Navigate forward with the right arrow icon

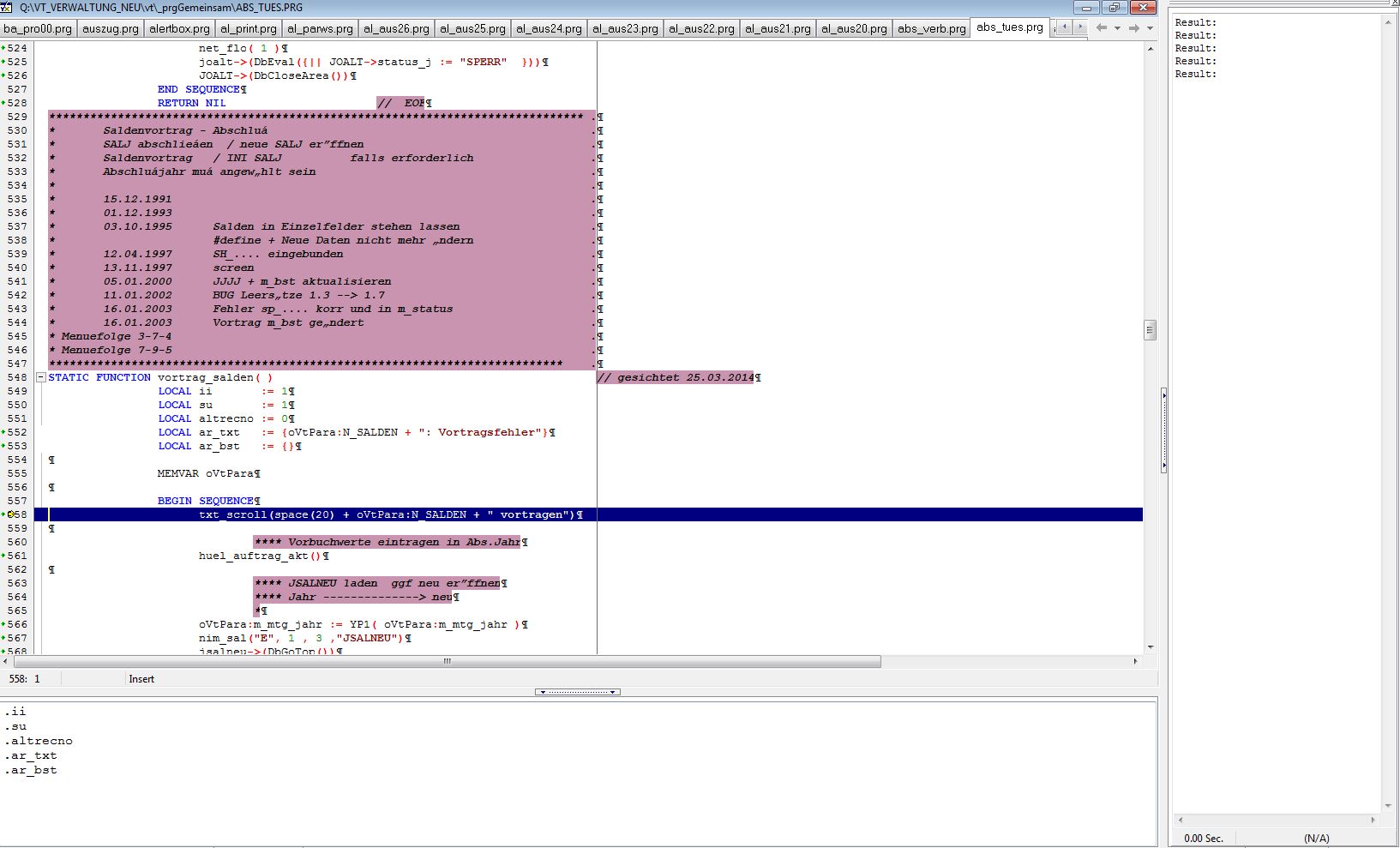(x=1133, y=28)
